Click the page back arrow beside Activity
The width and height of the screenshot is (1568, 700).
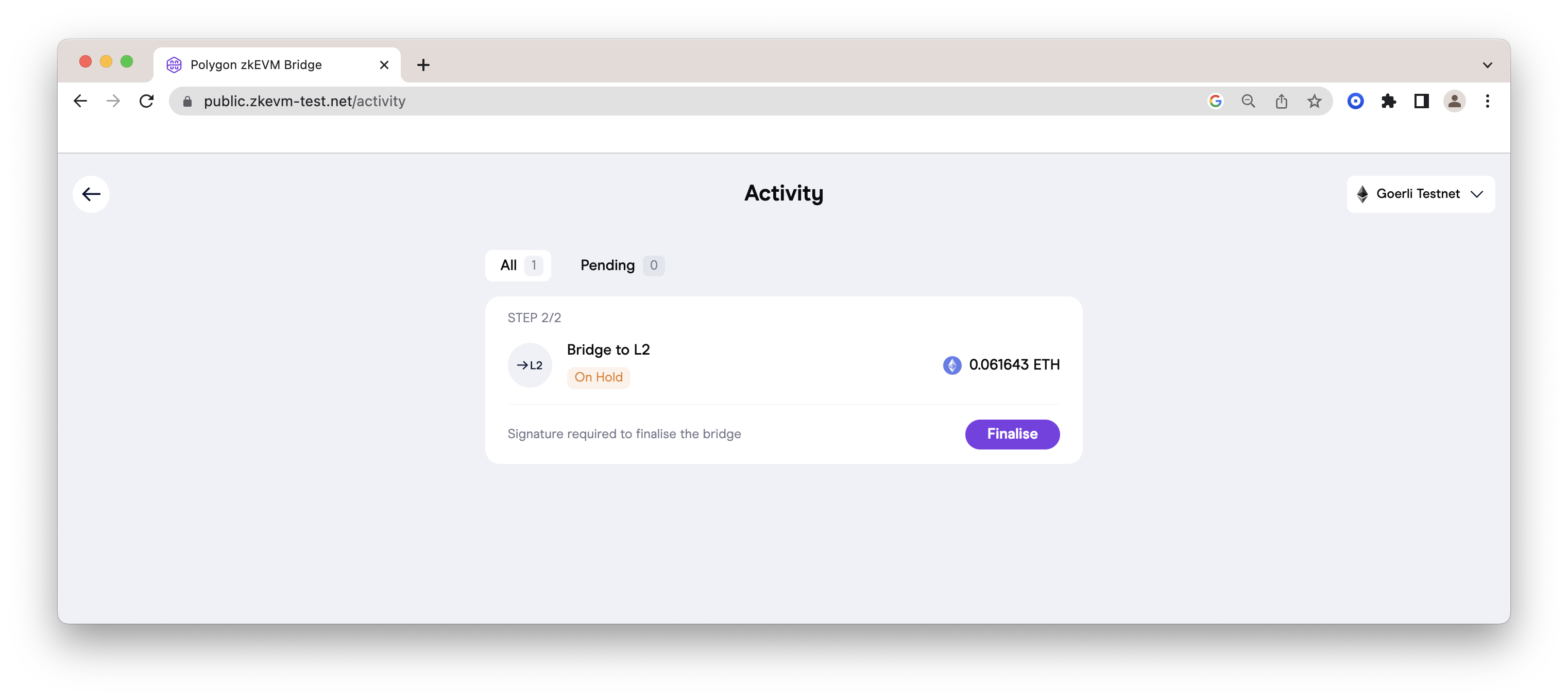click(x=91, y=194)
